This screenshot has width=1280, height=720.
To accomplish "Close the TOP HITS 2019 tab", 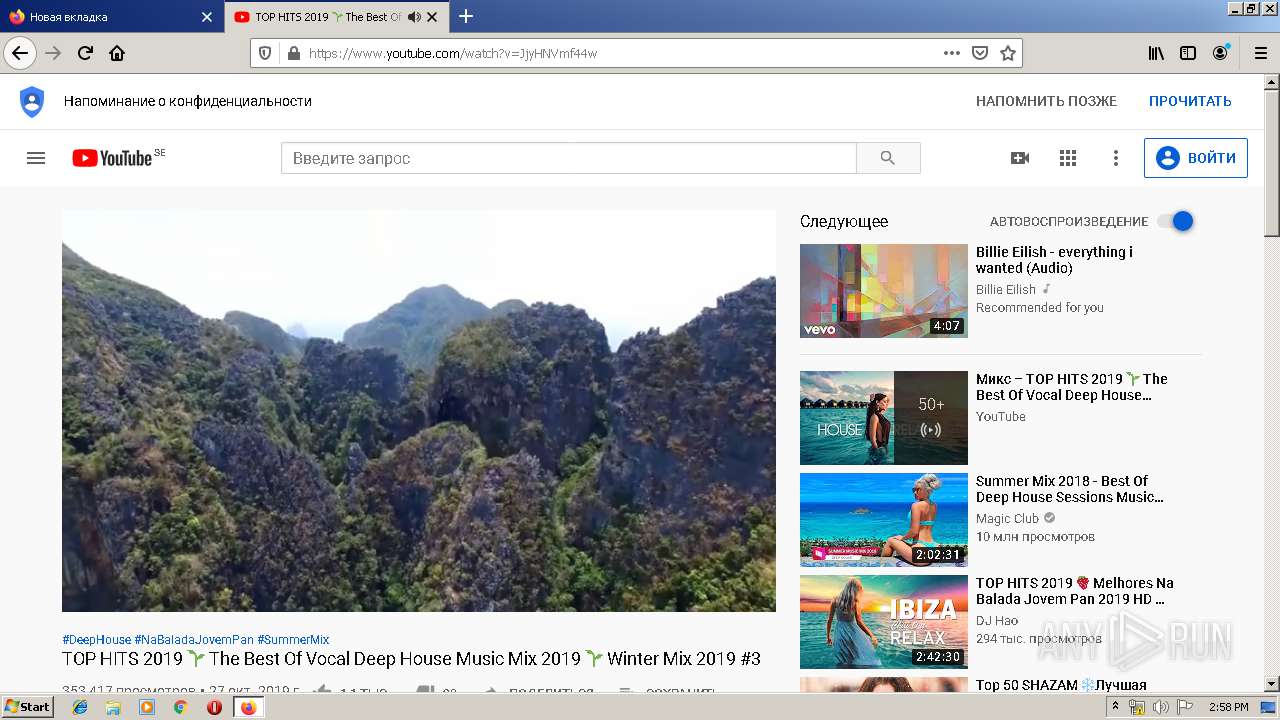I will [x=434, y=17].
